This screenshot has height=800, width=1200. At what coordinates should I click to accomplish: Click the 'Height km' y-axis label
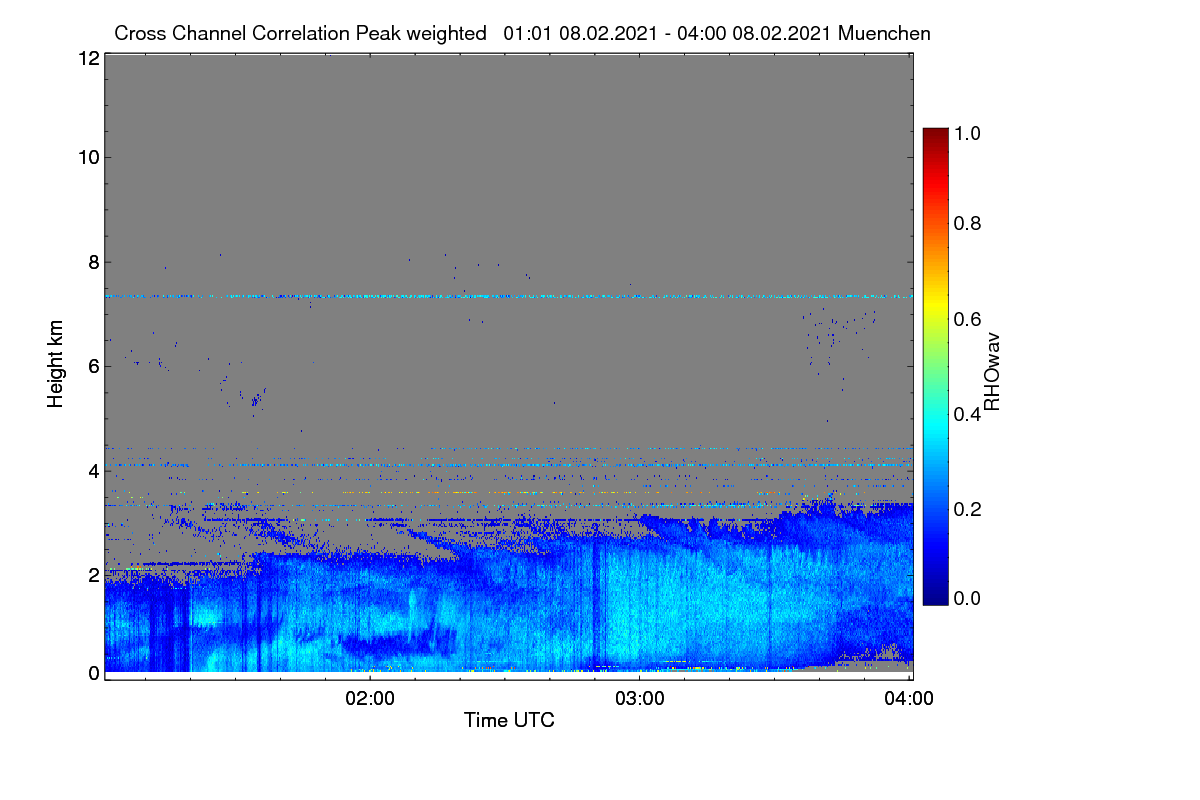56,364
